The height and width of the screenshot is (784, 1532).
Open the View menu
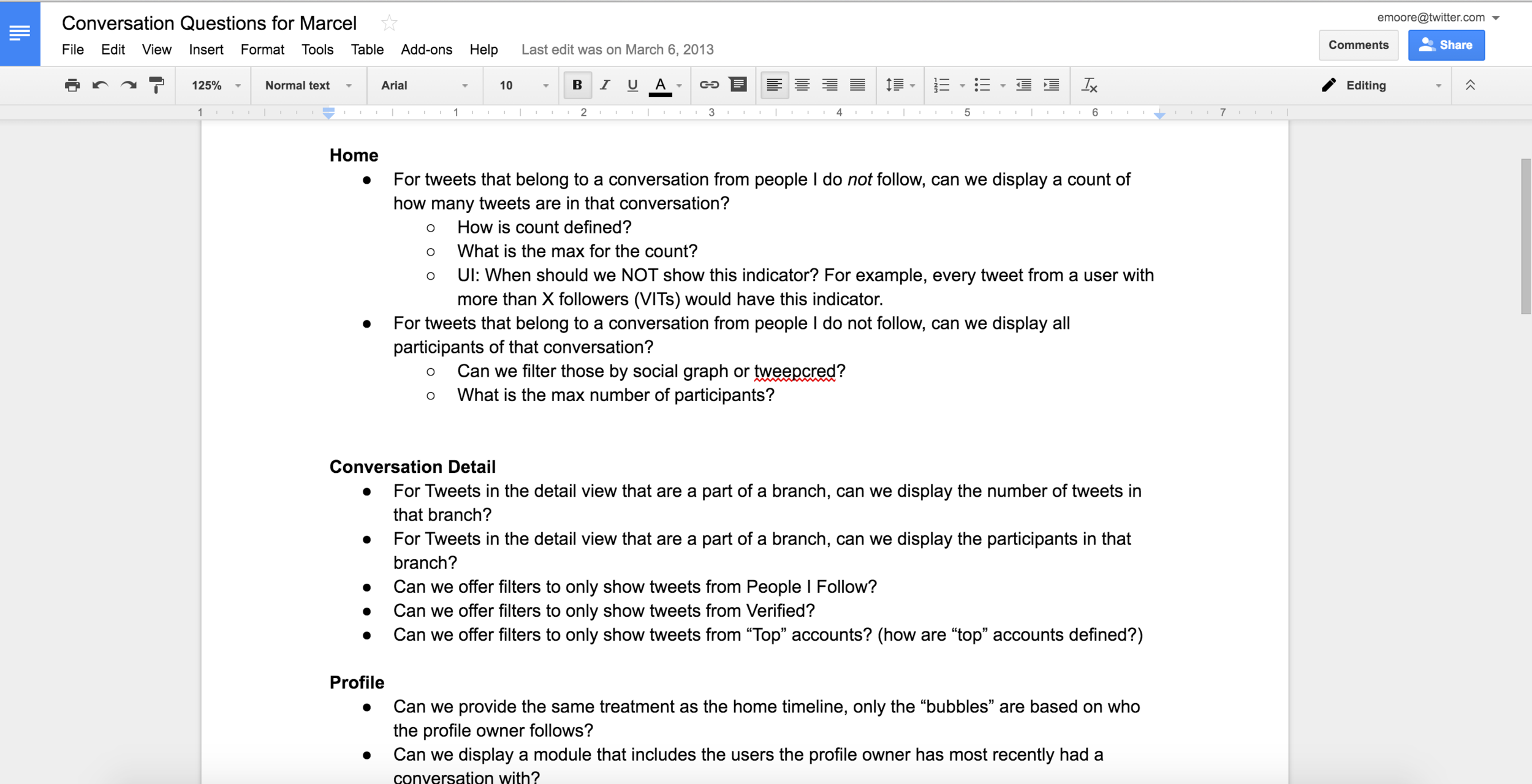pyautogui.click(x=157, y=50)
